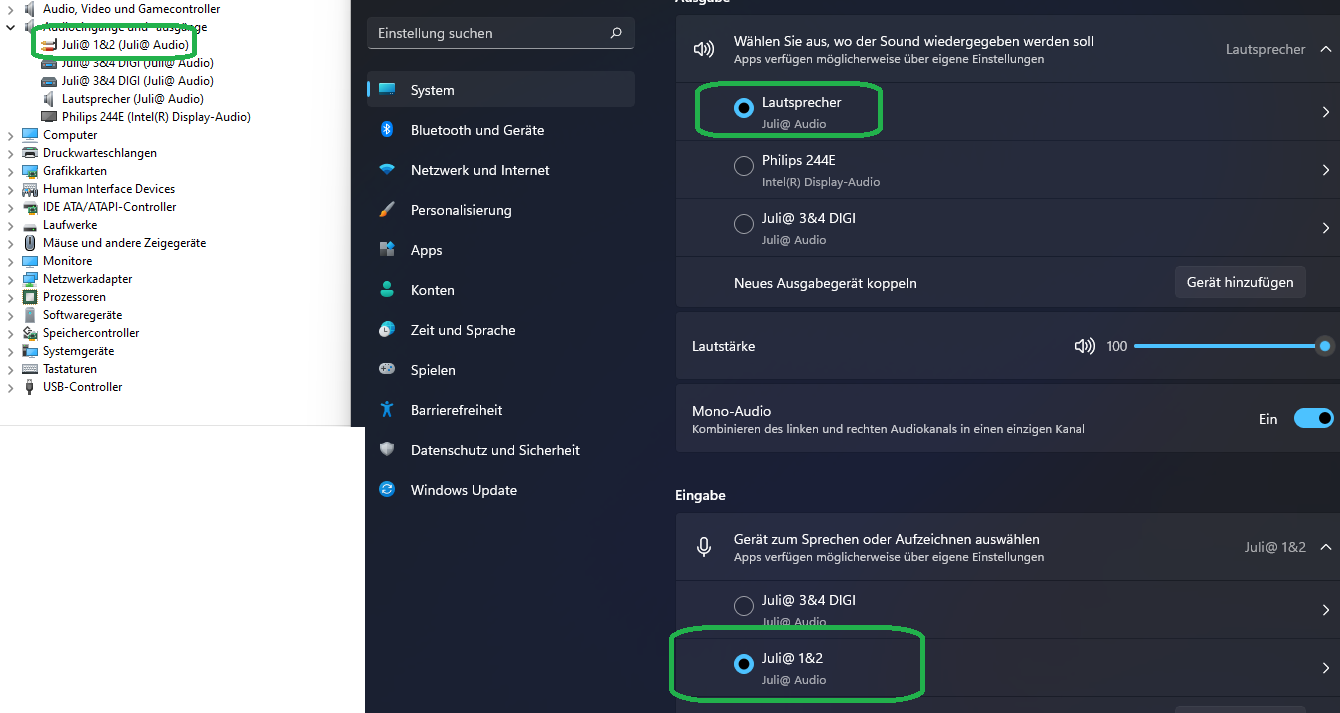The height and width of the screenshot is (713, 1340).
Task: Expand the Netzwerkadapter tree node
Action: [x=11, y=279]
